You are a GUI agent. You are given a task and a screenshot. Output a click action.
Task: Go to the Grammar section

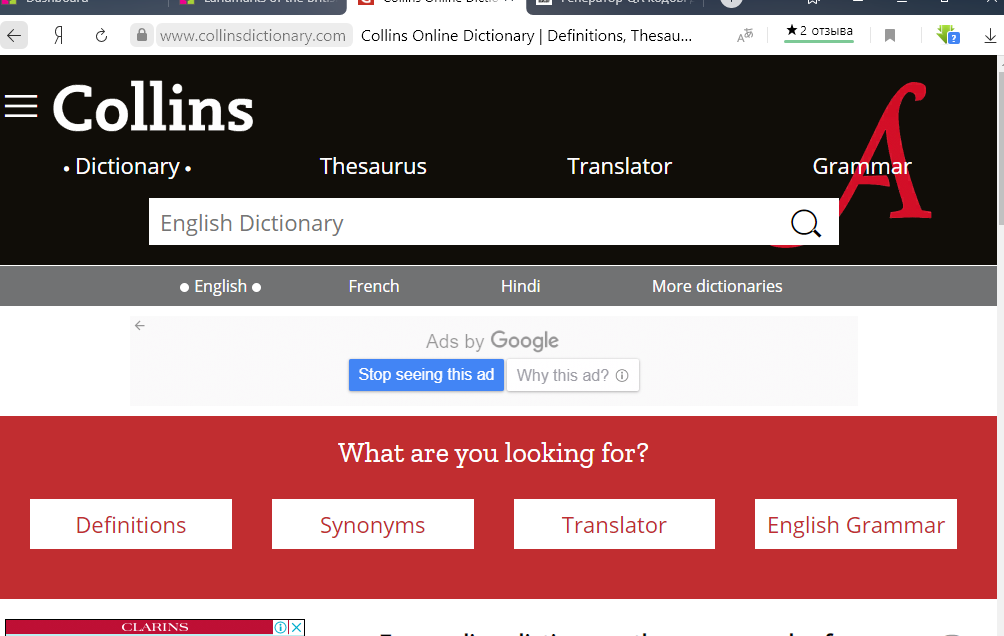pos(861,166)
